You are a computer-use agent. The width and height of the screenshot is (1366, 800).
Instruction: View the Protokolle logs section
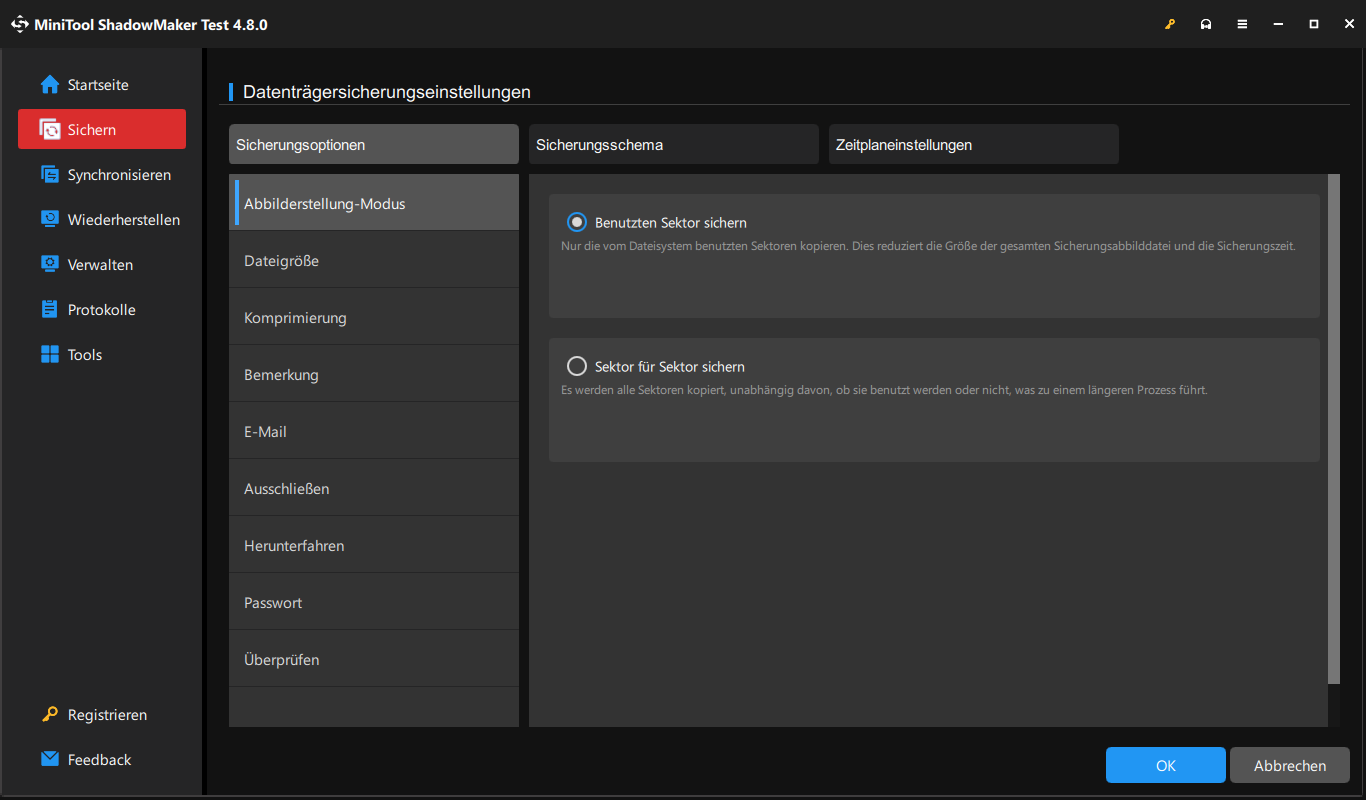click(x=100, y=309)
